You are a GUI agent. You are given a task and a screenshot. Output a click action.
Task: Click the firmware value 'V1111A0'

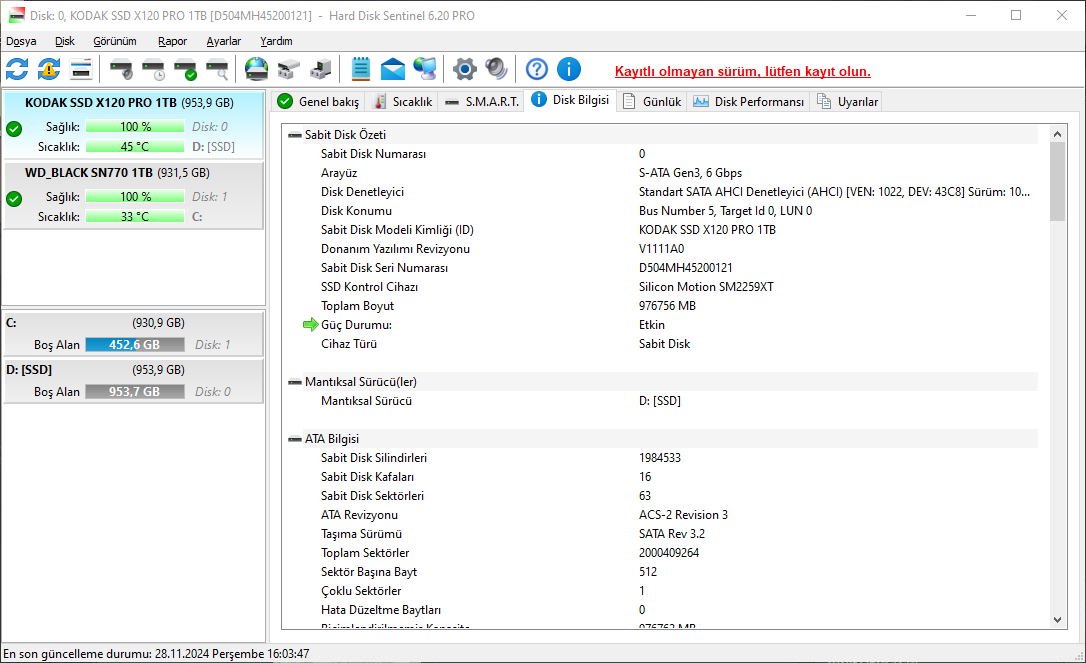(661, 249)
